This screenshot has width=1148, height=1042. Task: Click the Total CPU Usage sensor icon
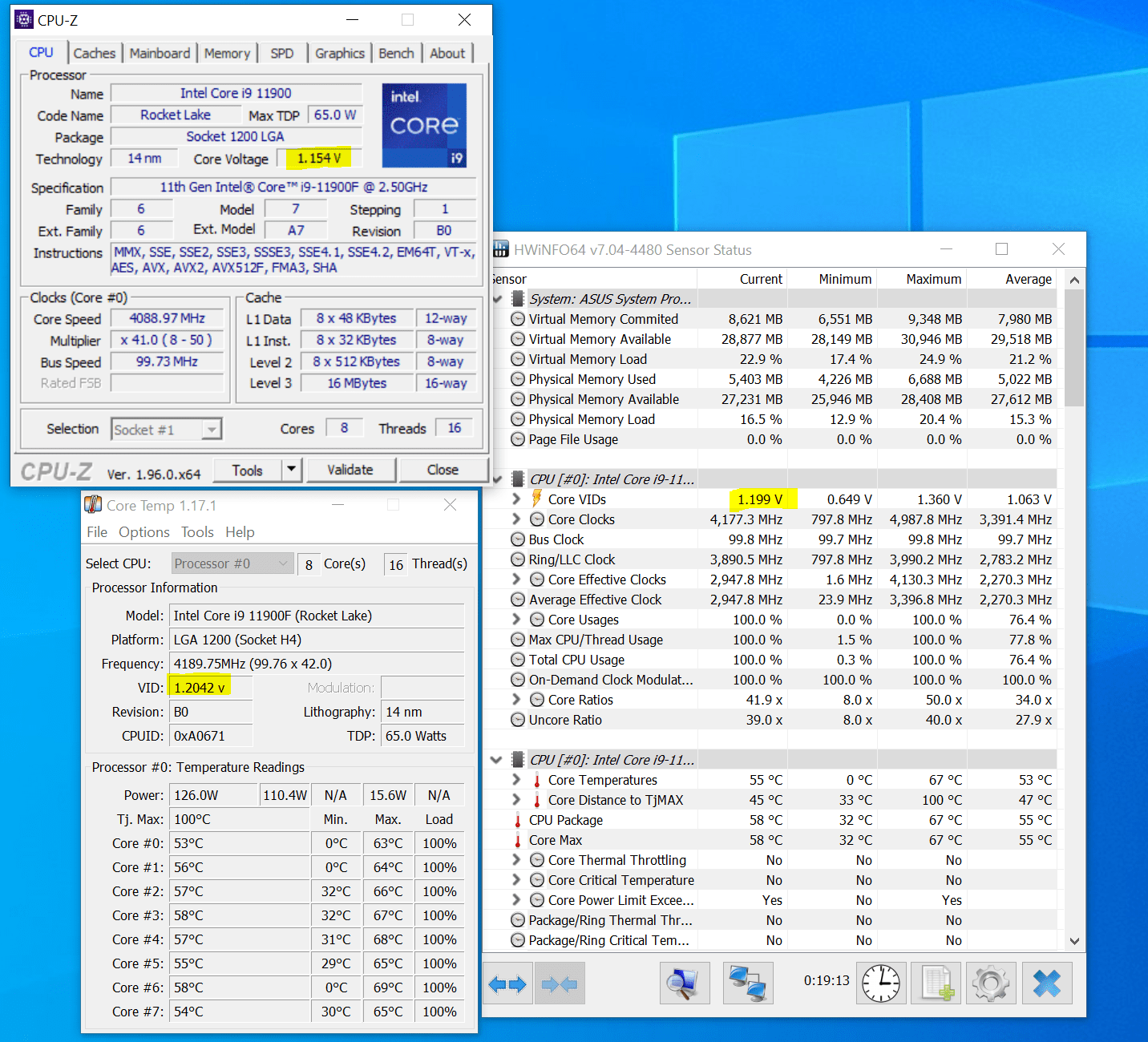tap(518, 660)
